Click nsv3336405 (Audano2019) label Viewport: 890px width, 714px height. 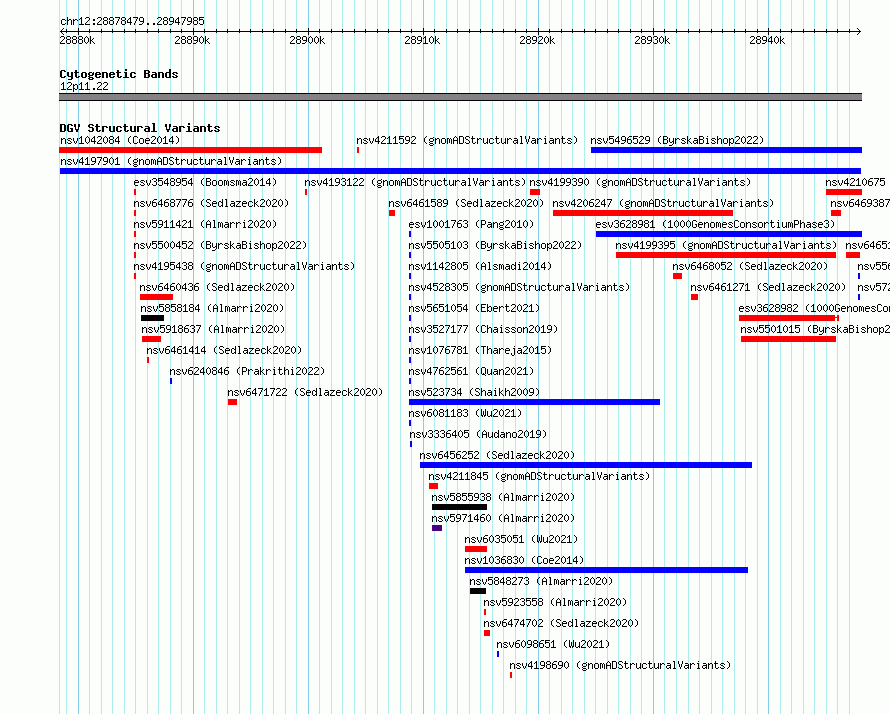point(478,434)
